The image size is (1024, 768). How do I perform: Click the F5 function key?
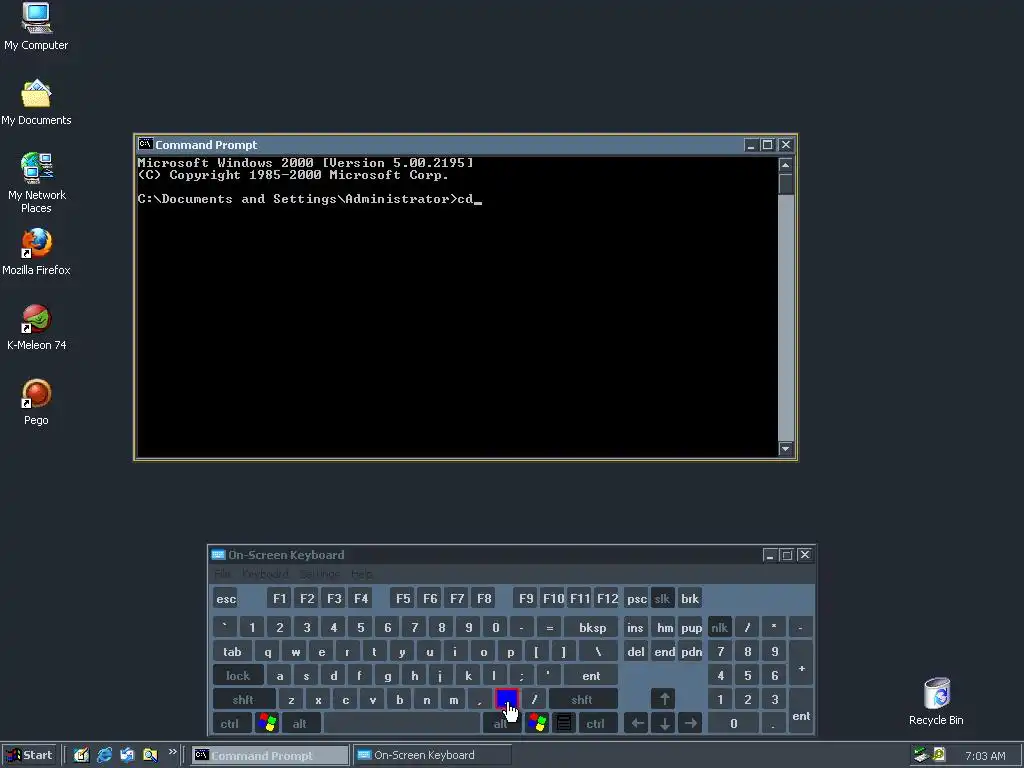pos(404,598)
